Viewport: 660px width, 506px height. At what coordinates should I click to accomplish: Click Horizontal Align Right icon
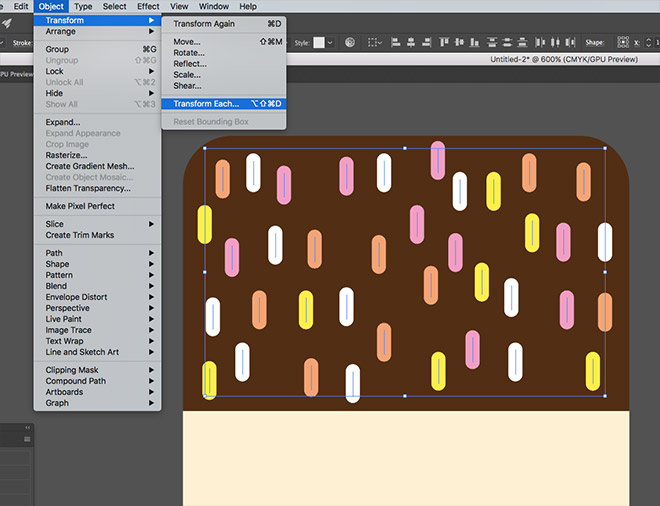pos(426,42)
